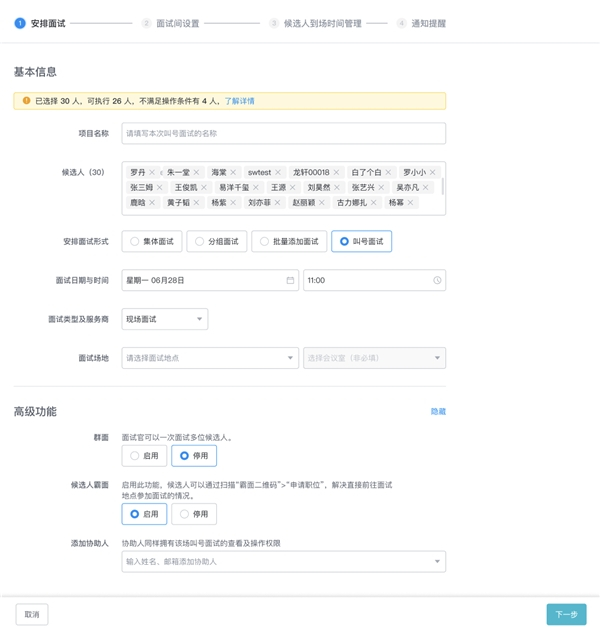The width and height of the screenshot is (600, 628).
Task: Open 了解详情 link in warning banner
Action: [x=240, y=101]
